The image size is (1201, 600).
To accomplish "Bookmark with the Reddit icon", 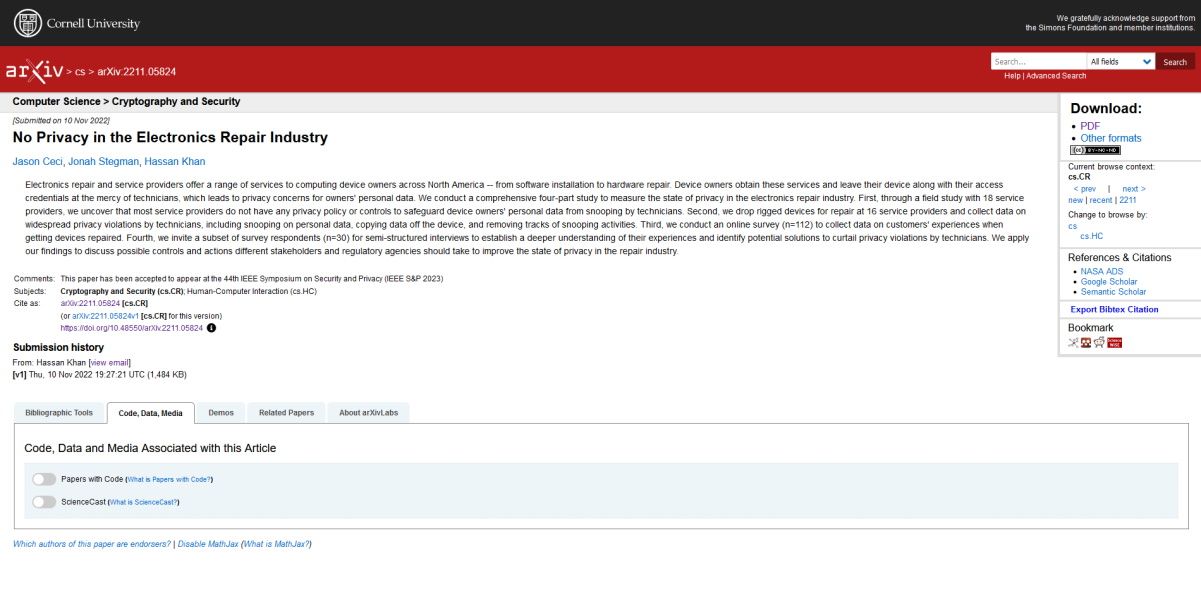I will (x=1099, y=342).
